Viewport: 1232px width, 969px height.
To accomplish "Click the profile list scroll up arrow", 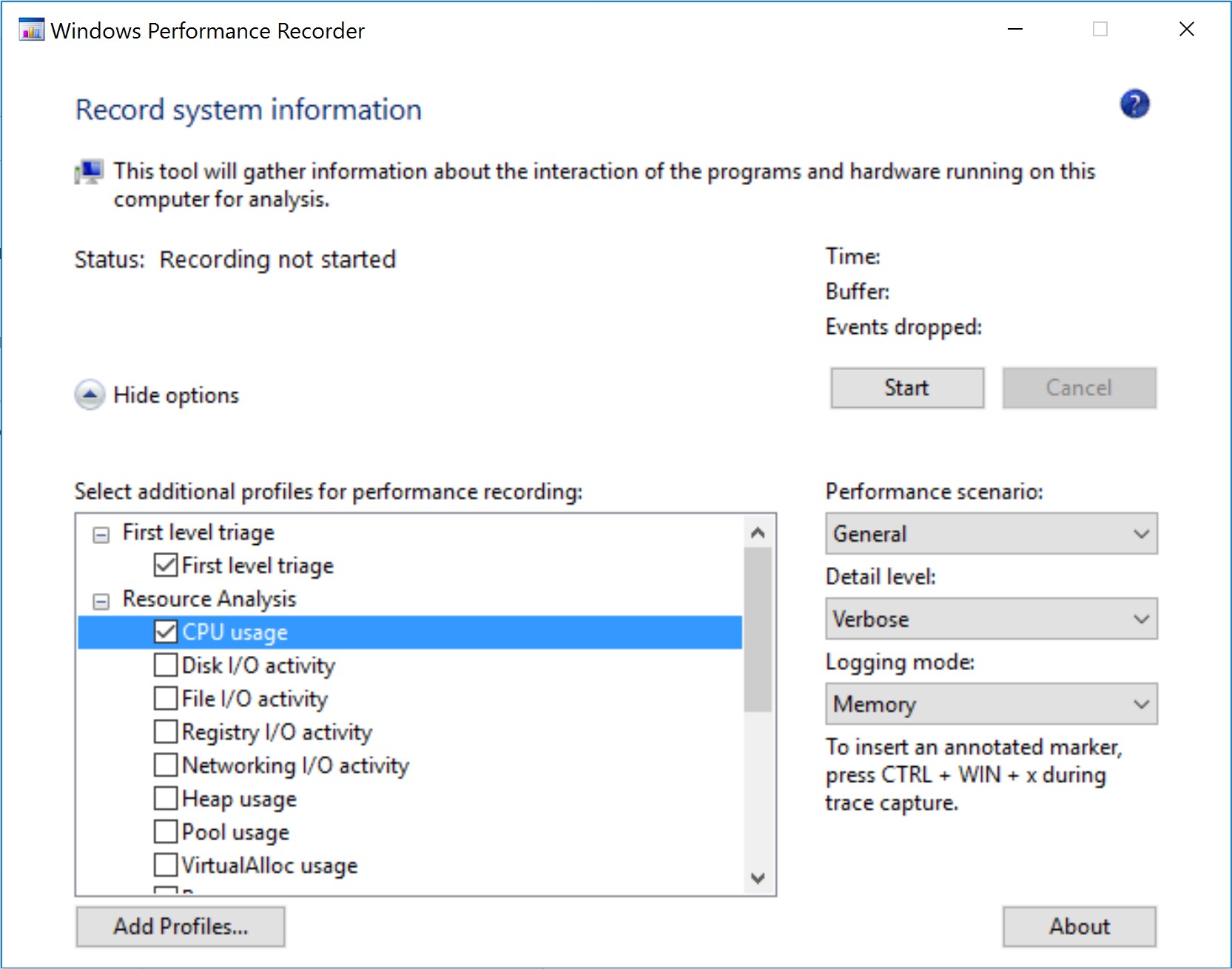I will point(758,532).
